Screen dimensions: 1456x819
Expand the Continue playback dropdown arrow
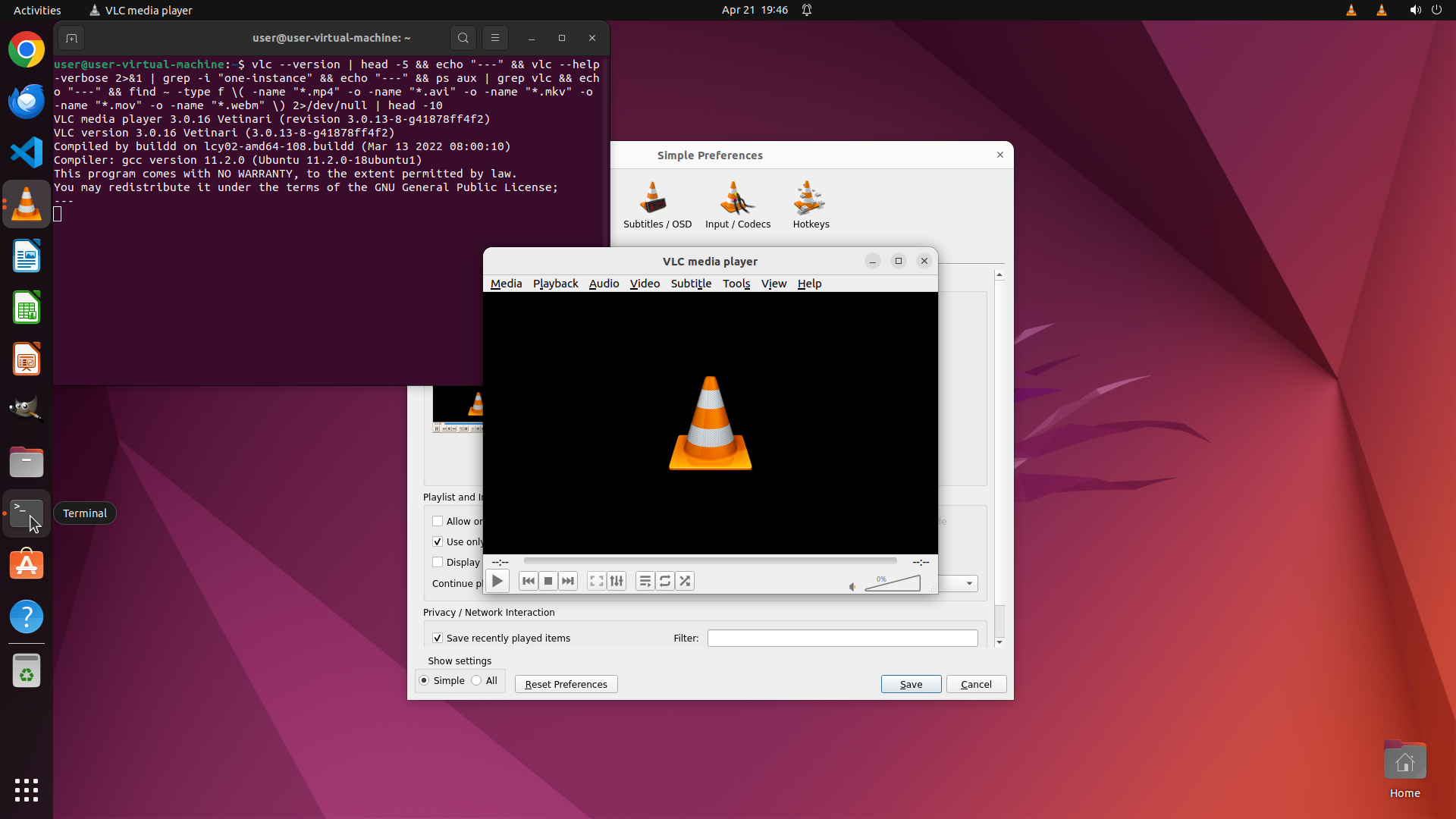[969, 583]
